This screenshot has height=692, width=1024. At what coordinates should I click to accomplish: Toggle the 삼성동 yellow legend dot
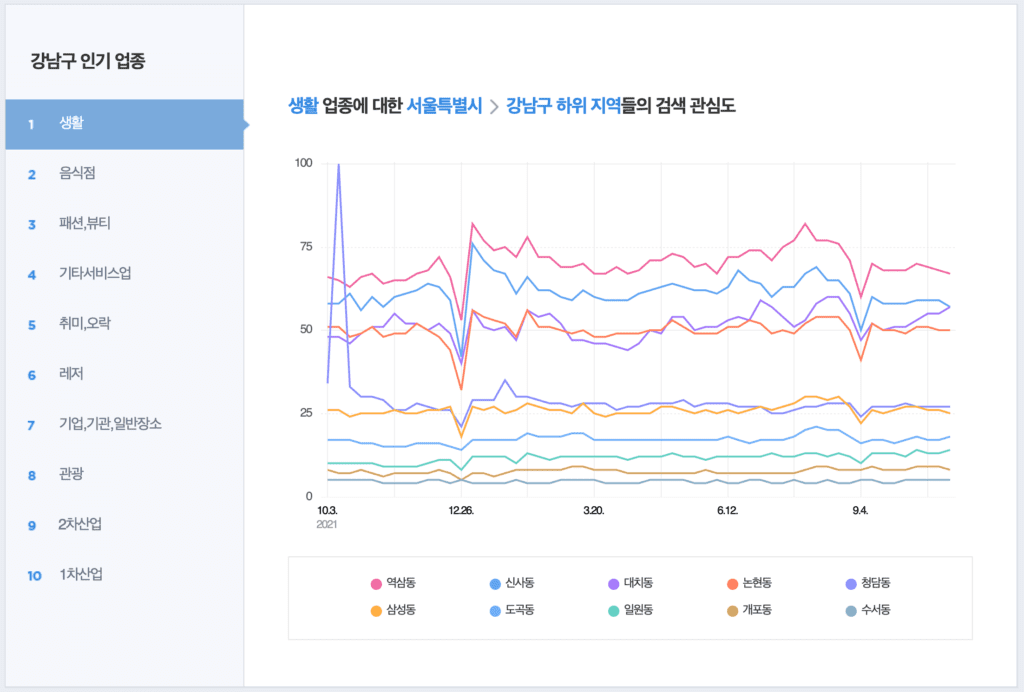pos(376,611)
